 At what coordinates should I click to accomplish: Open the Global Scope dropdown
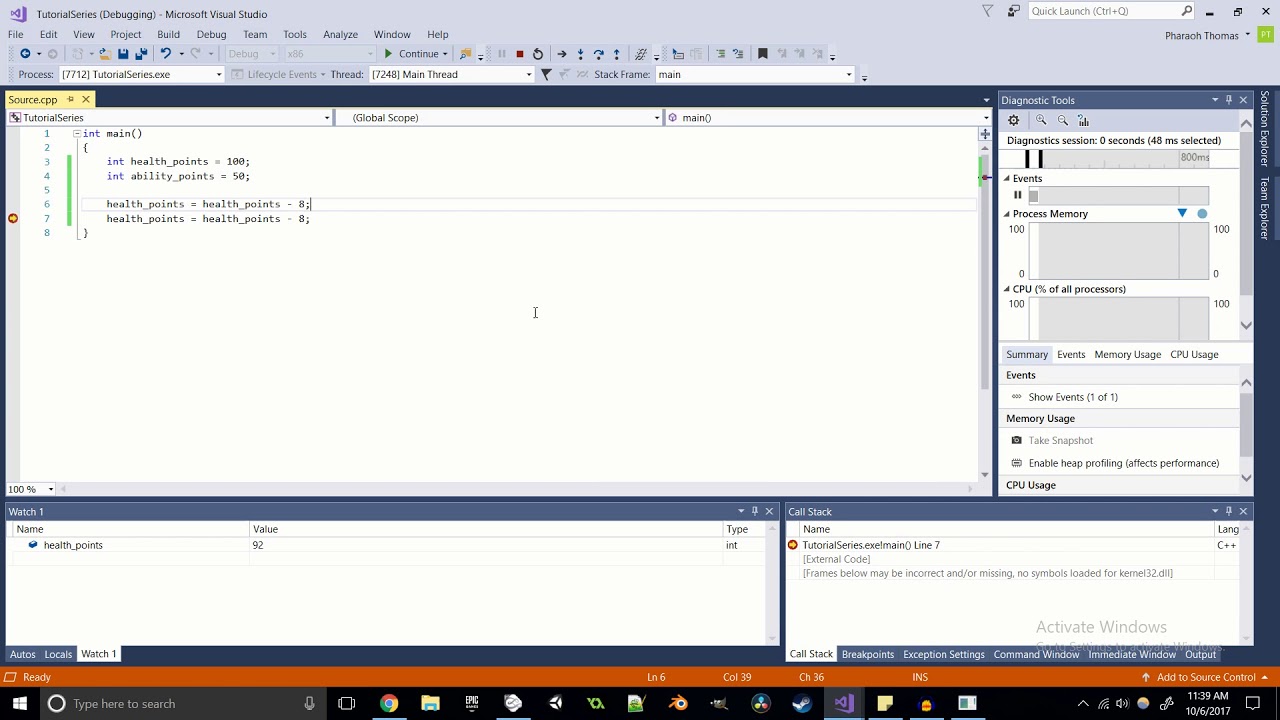(499, 118)
